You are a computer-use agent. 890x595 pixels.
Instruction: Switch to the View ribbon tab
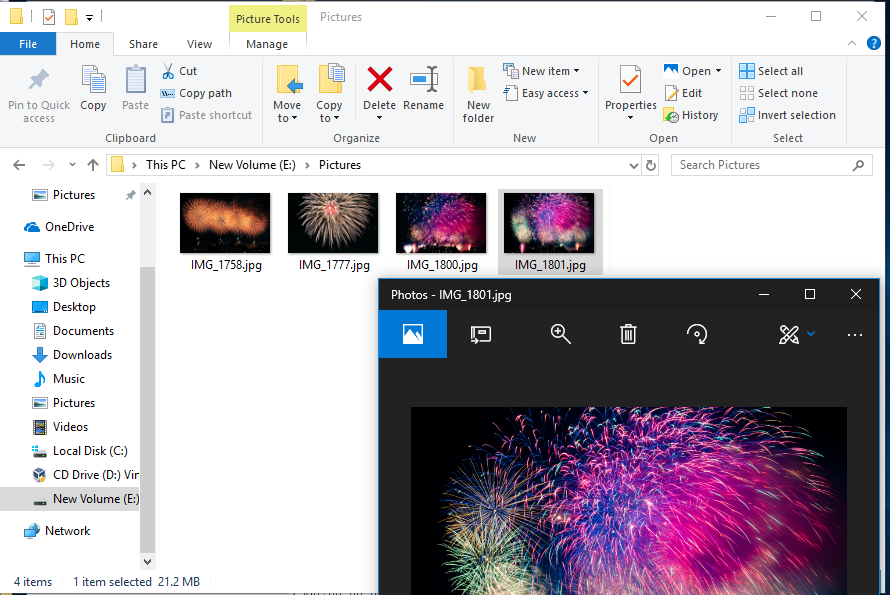(x=199, y=44)
